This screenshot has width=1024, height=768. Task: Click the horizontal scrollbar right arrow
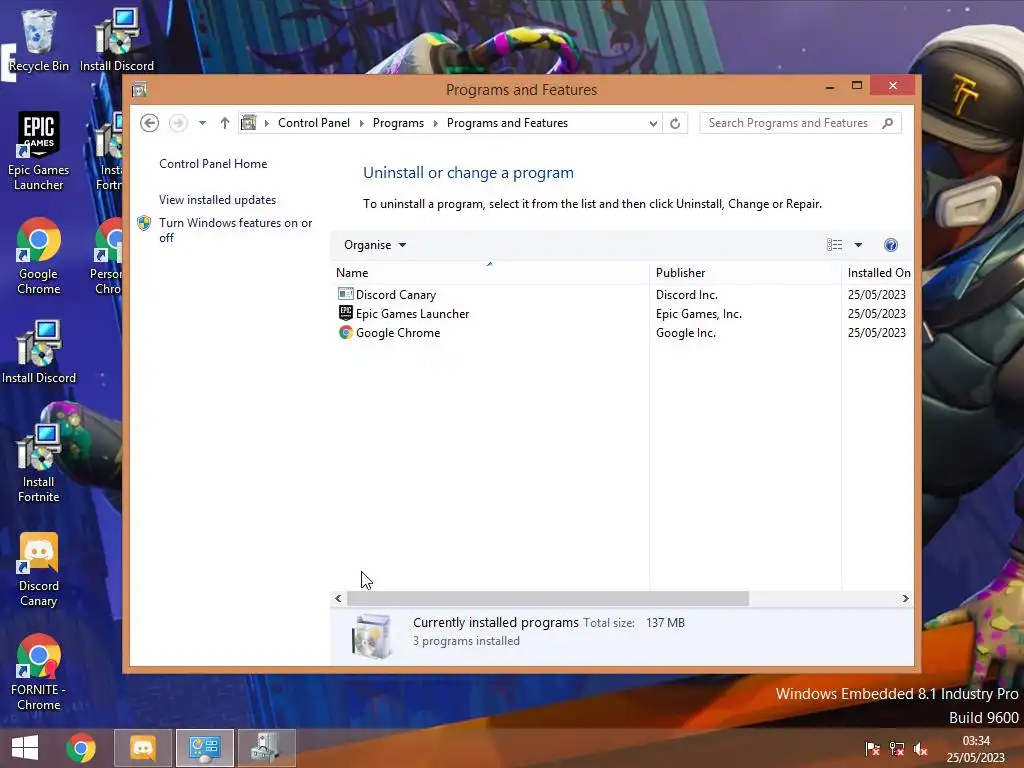[x=905, y=598]
